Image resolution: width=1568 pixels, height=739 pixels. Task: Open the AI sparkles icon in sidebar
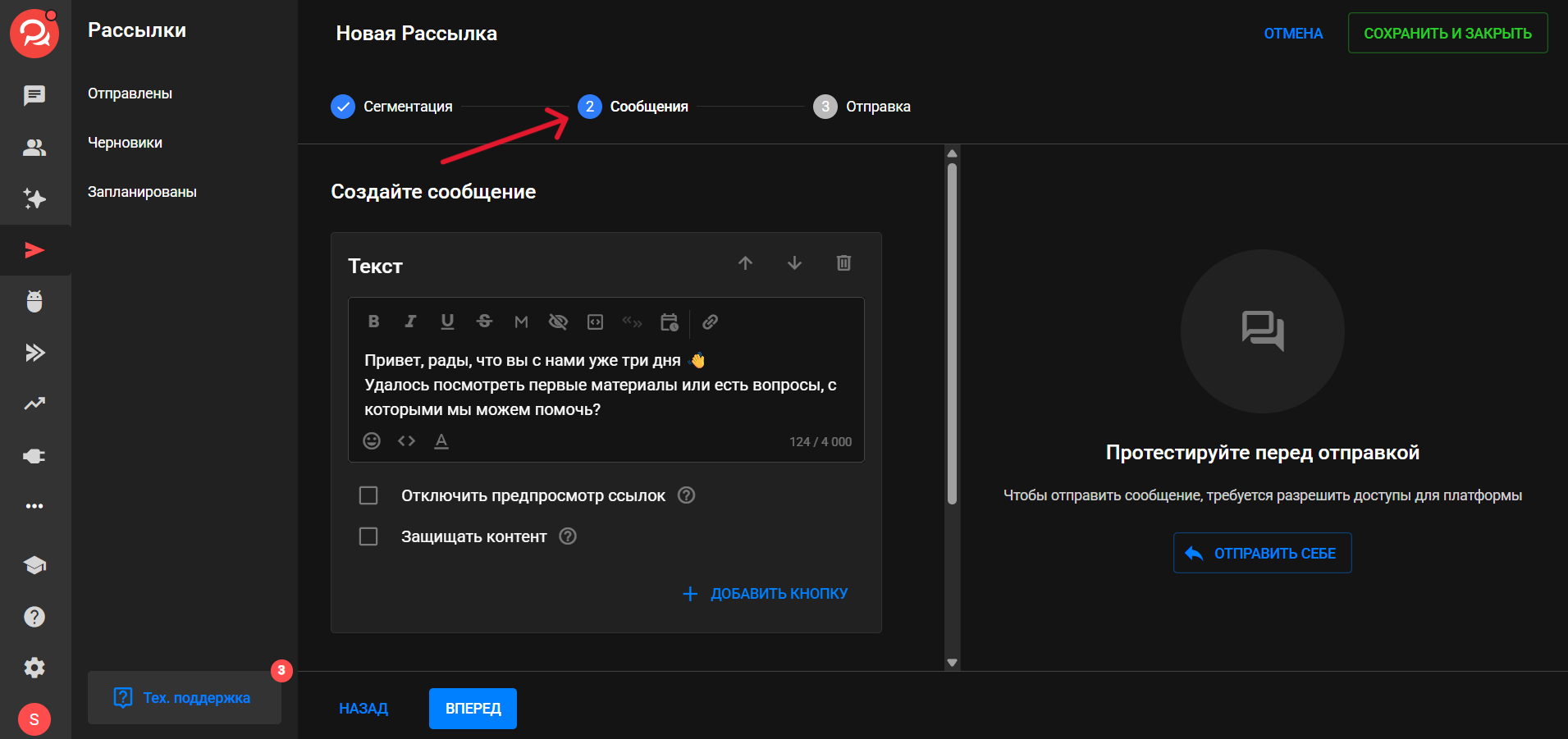[x=34, y=198]
